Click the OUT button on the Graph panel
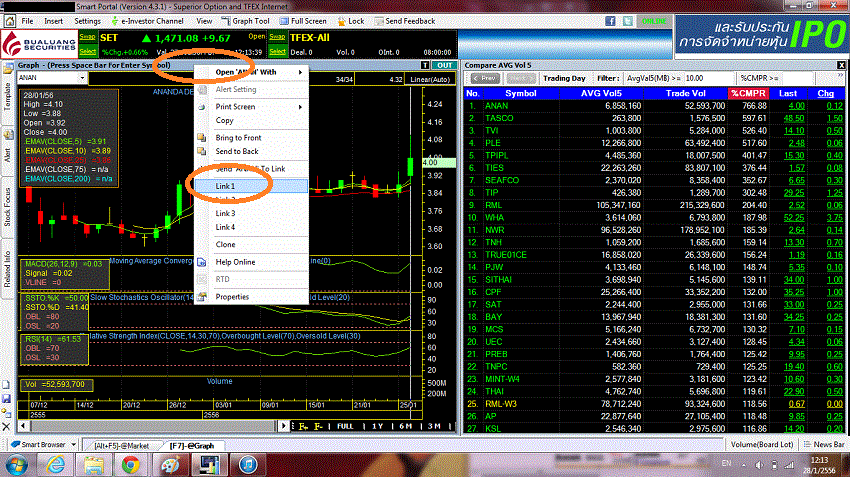This screenshot has width=850, height=477. click(445, 65)
